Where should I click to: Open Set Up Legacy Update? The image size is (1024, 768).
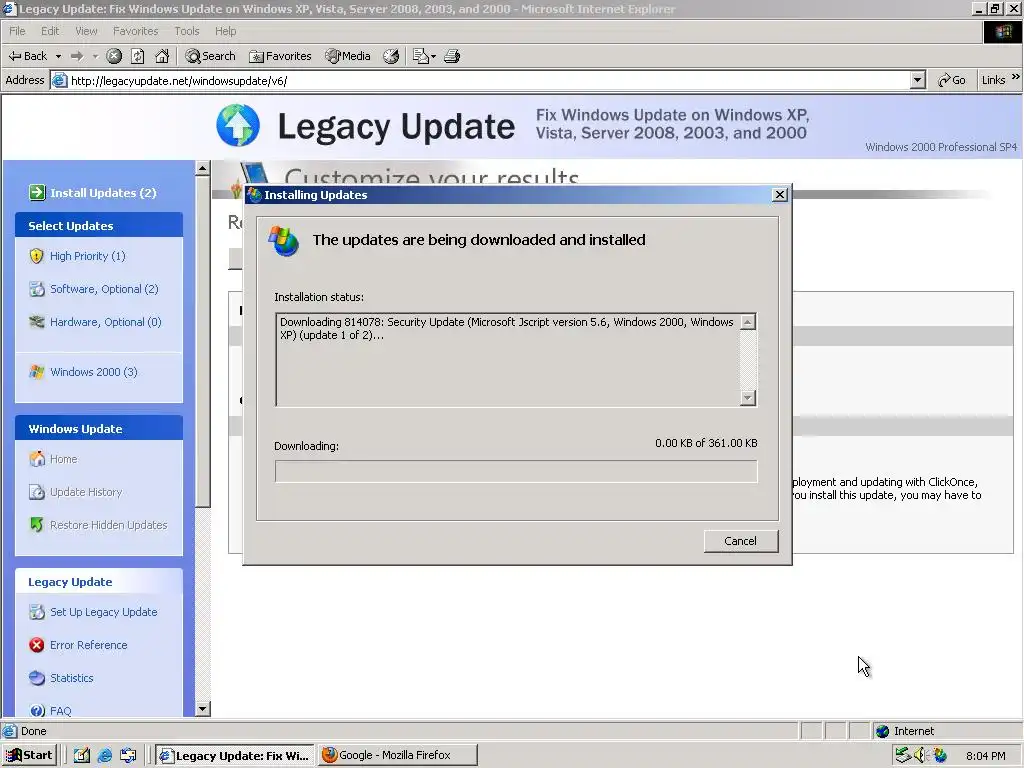point(104,612)
